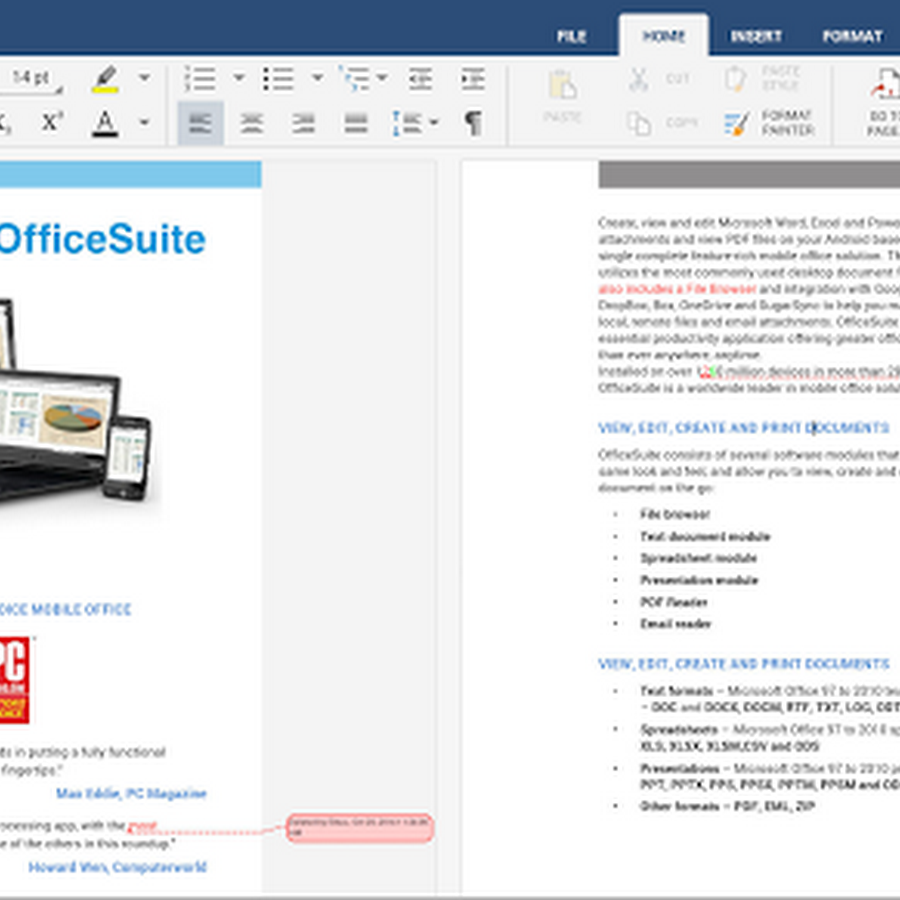
Task: Apply a multilevel list
Action: coord(355,79)
